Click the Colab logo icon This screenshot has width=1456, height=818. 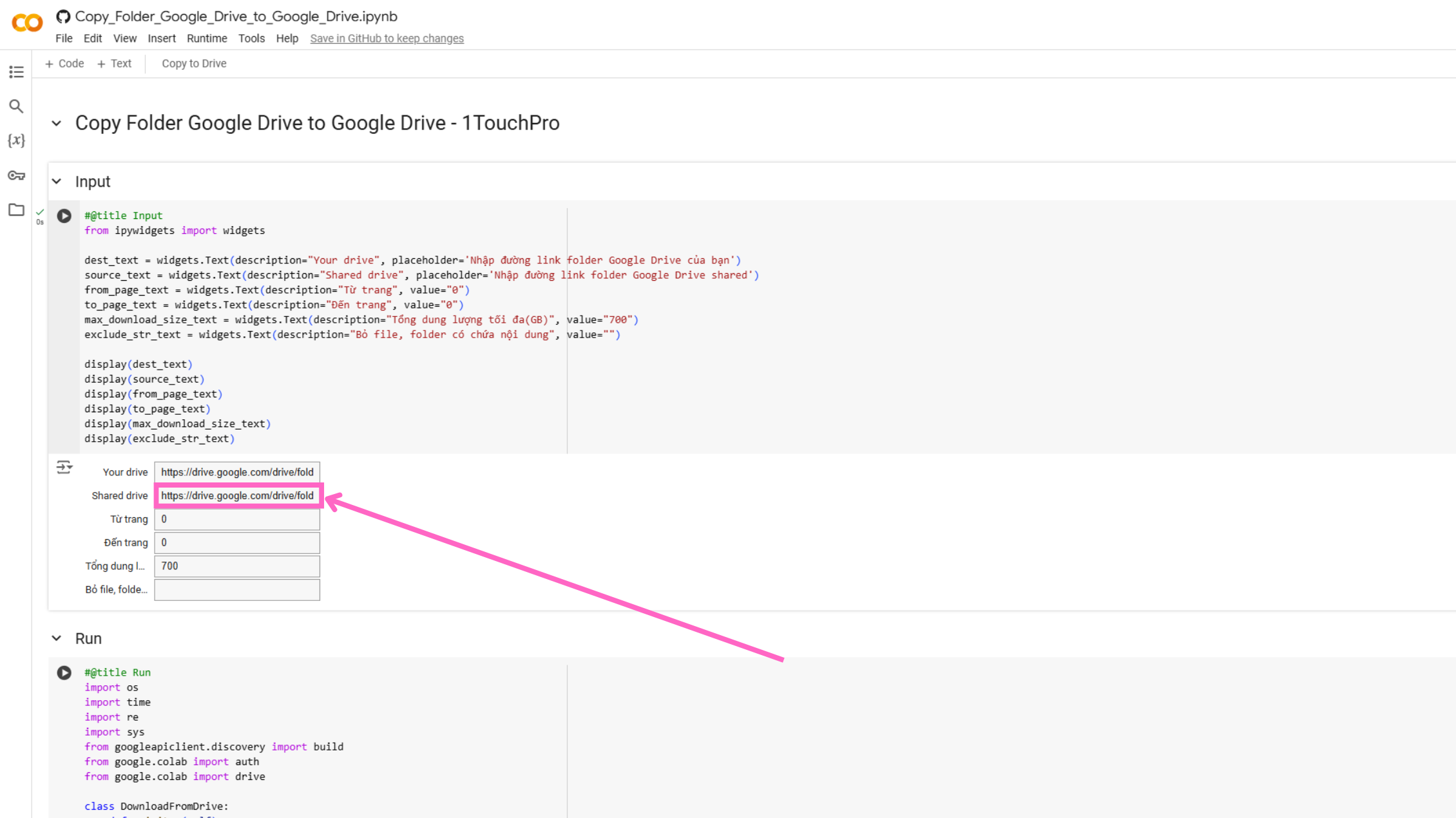[x=27, y=23]
